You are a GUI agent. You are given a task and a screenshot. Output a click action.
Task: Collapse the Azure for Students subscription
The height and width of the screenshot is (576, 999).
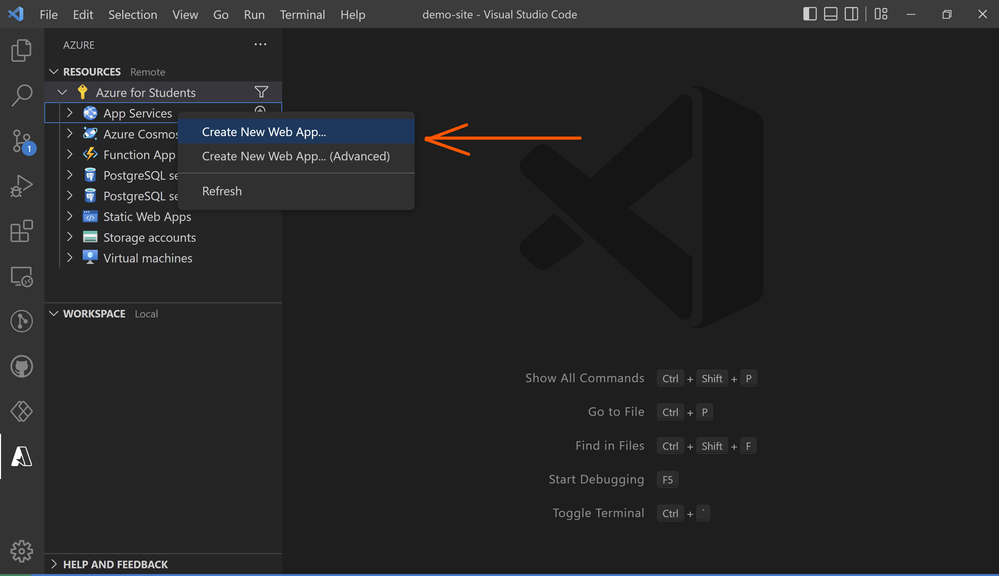point(62,92)
